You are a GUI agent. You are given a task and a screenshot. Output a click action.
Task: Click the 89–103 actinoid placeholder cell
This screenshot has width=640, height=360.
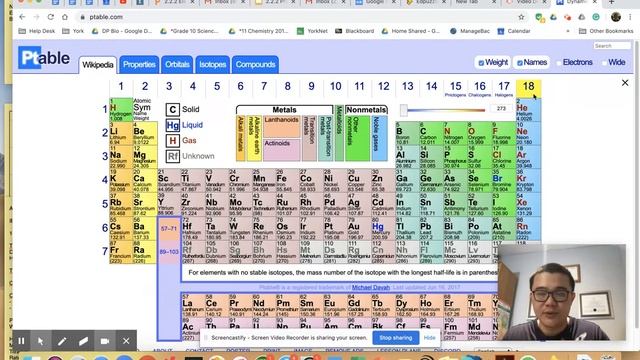[x=169, y=252]
